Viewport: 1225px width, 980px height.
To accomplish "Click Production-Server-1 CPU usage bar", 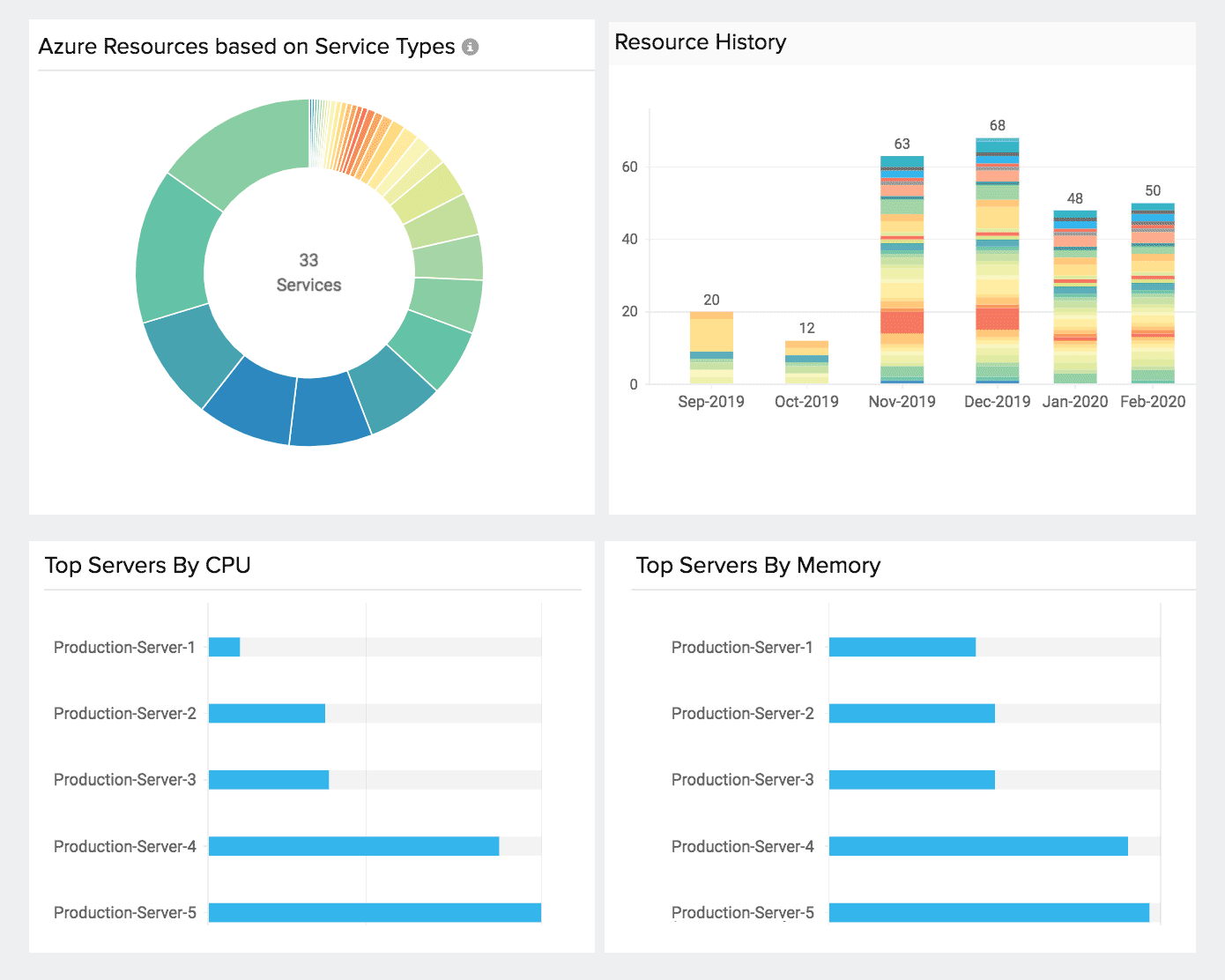I will click(x=224, y=647).
